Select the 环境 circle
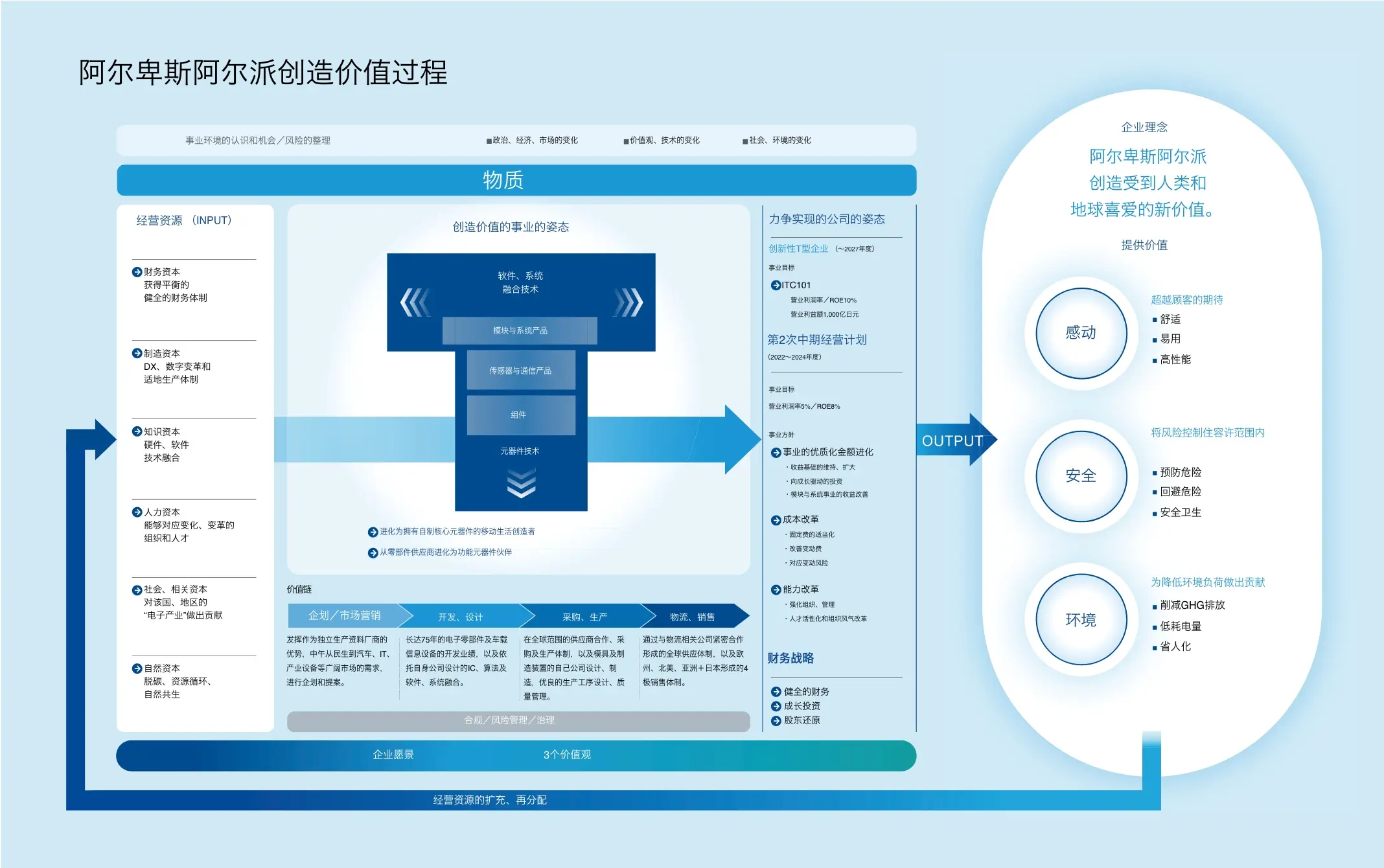 (x=1081, y=620)
